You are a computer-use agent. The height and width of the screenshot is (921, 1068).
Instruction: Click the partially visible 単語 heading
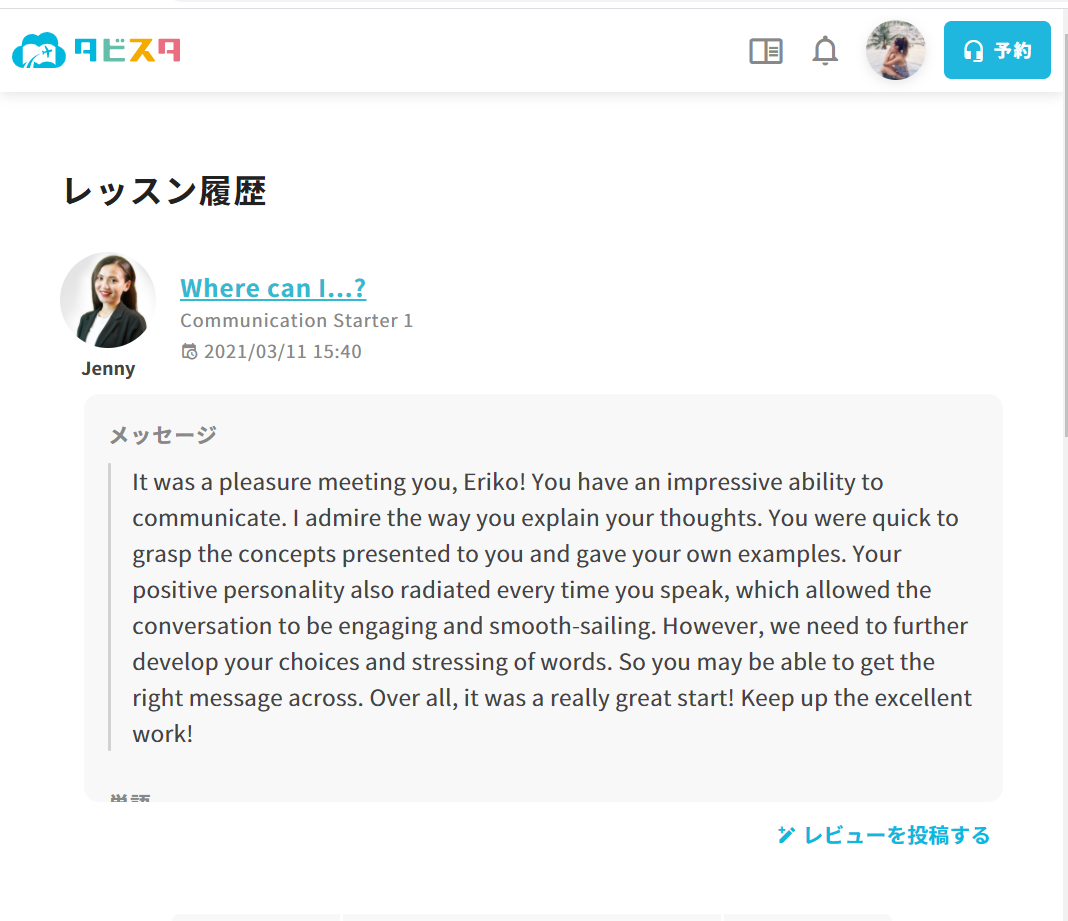(131, 797)
